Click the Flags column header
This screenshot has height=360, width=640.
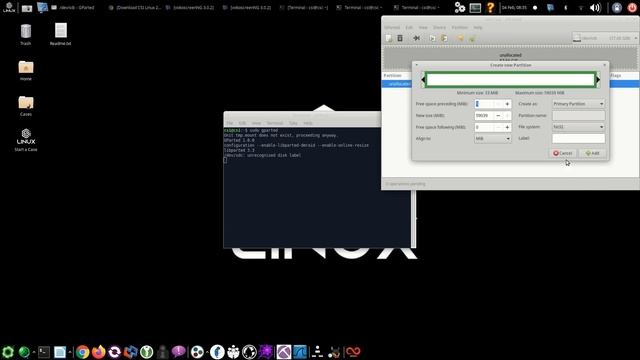(616, 76)
